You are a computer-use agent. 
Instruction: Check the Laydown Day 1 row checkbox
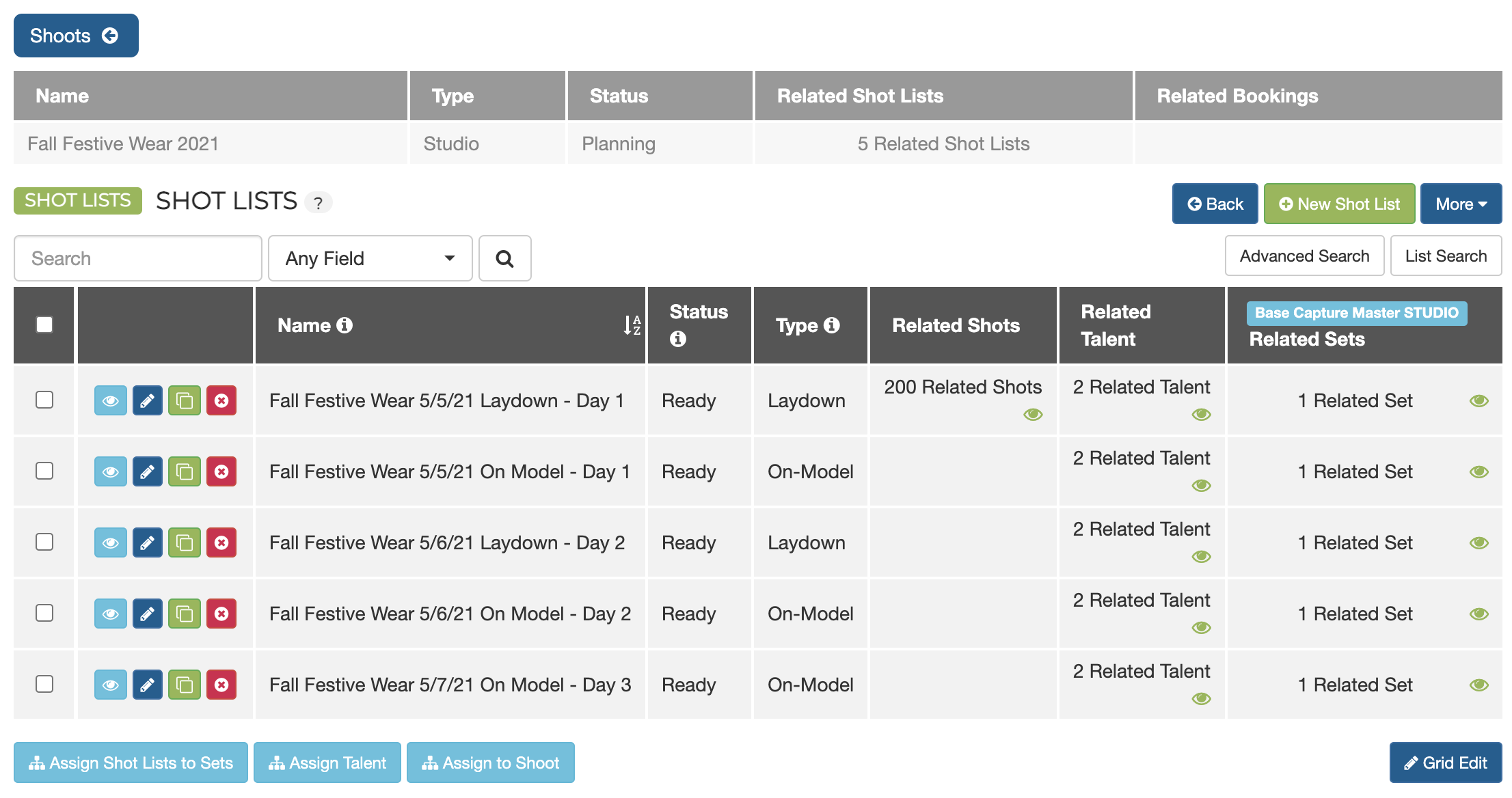(44, 400)
